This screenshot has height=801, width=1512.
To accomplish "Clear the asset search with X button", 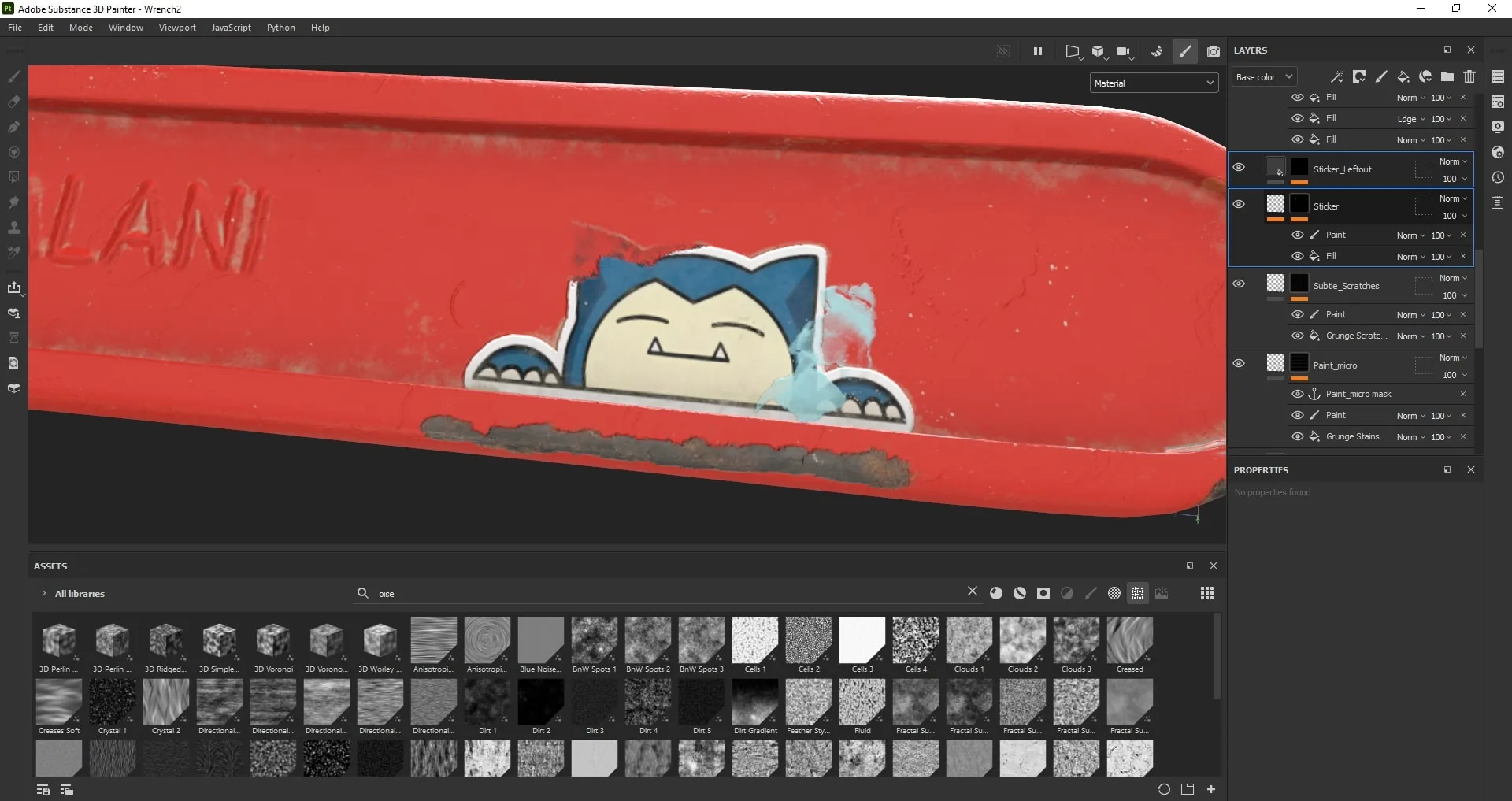I will [x=973, y=591].
